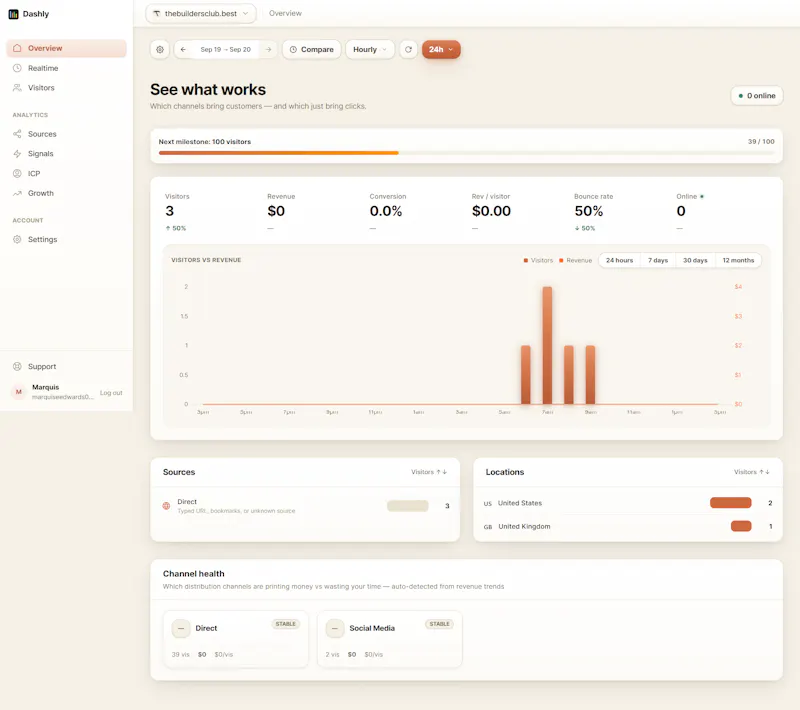Viewport: 800px width, 710px height.
Task: Toggle Visitors series in chart legend
Action: tap(538, 260)
